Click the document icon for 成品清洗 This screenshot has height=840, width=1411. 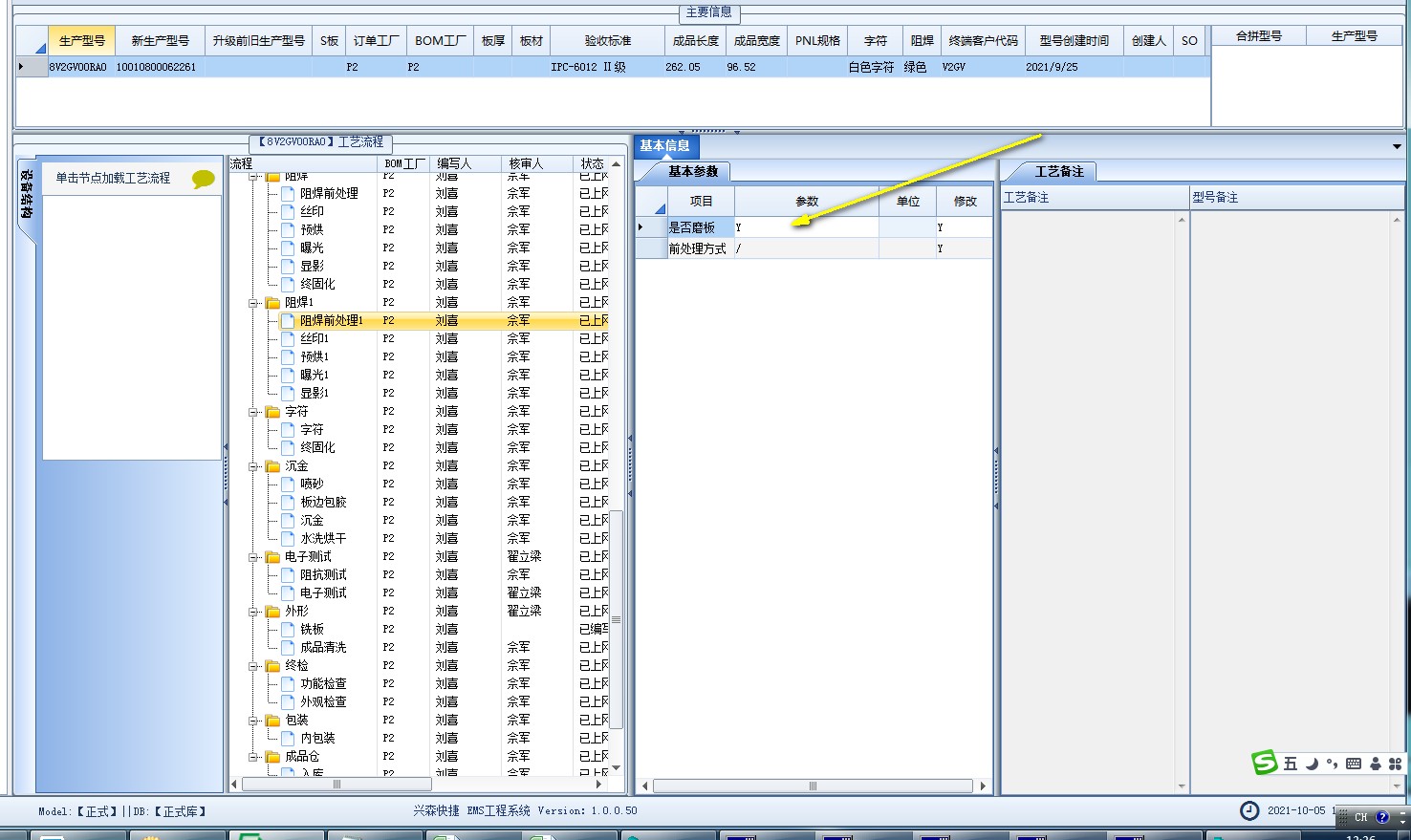click(x=288, y=647)
